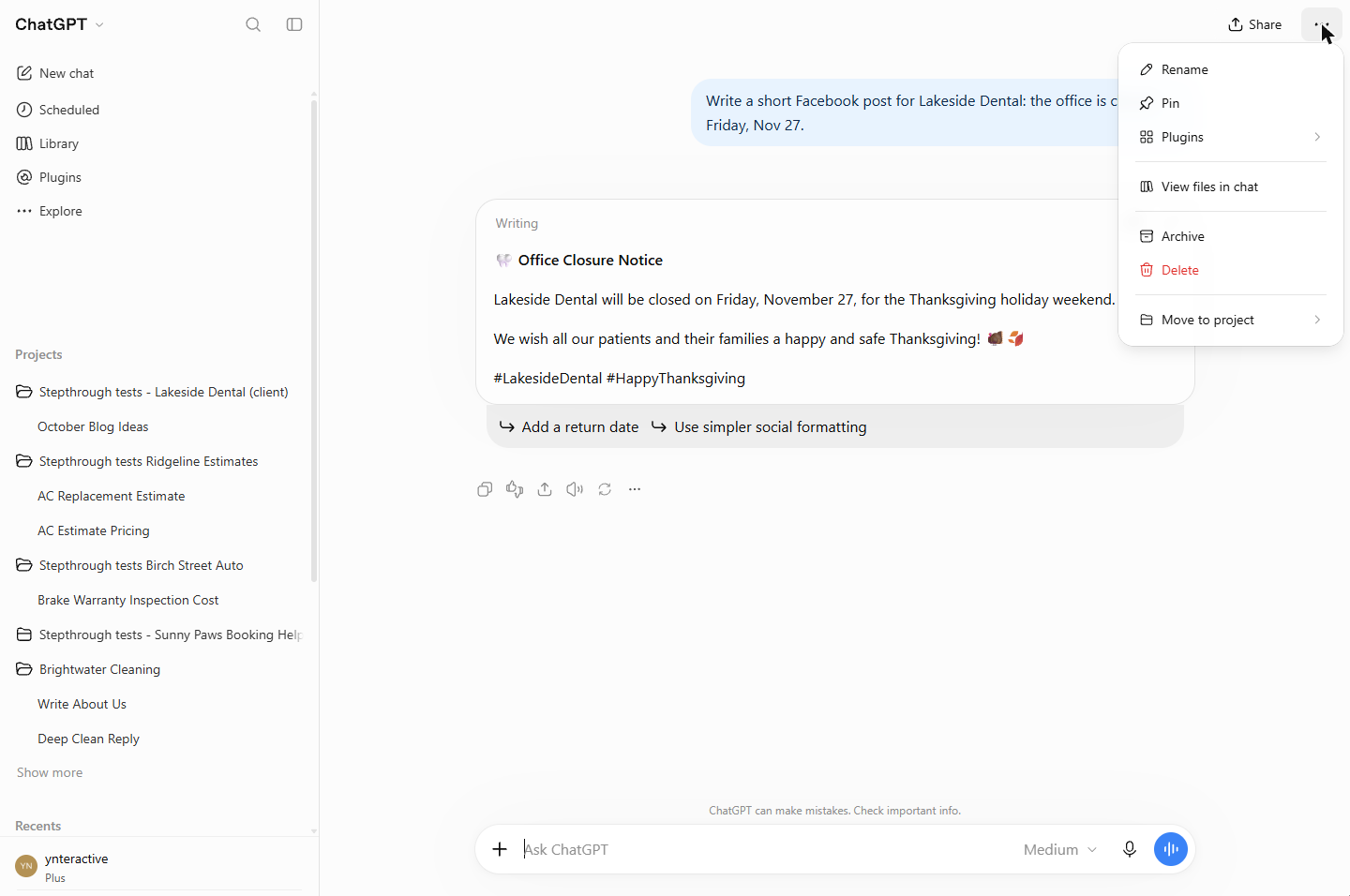The image size is (1350, 896).
Task: Click the Add a return date suggestion
Action: [x=569, y=426]
